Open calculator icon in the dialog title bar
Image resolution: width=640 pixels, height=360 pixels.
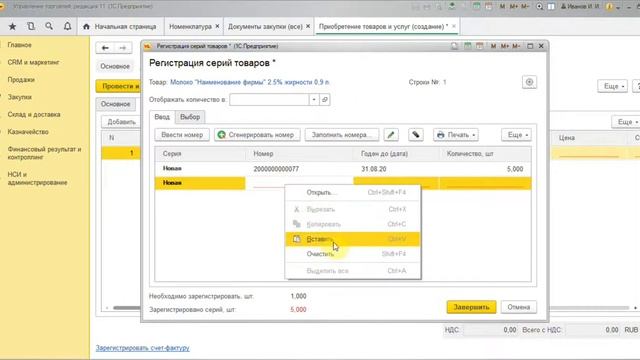467,46
